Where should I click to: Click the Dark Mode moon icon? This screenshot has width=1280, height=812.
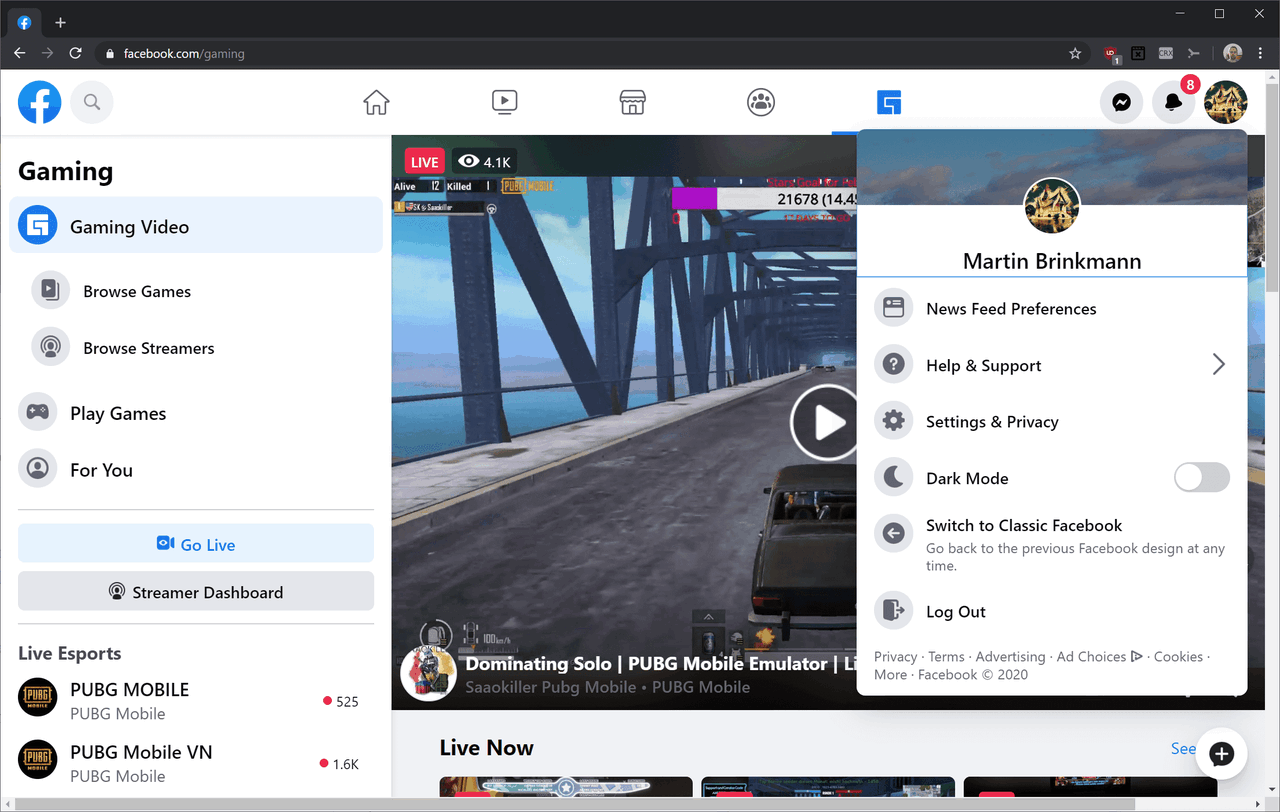coord(894,478)
